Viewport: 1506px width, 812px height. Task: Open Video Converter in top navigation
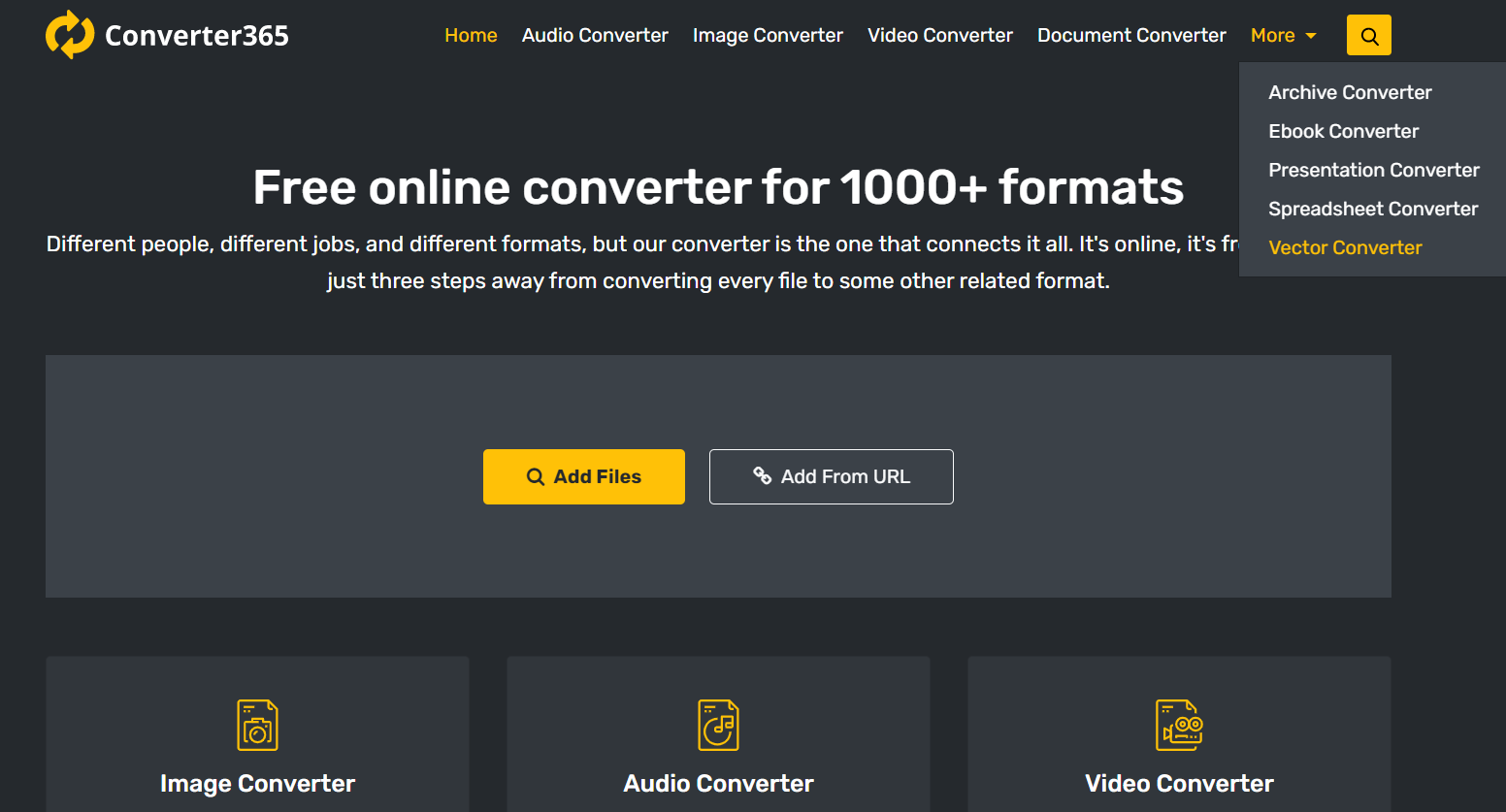point(939,35)
